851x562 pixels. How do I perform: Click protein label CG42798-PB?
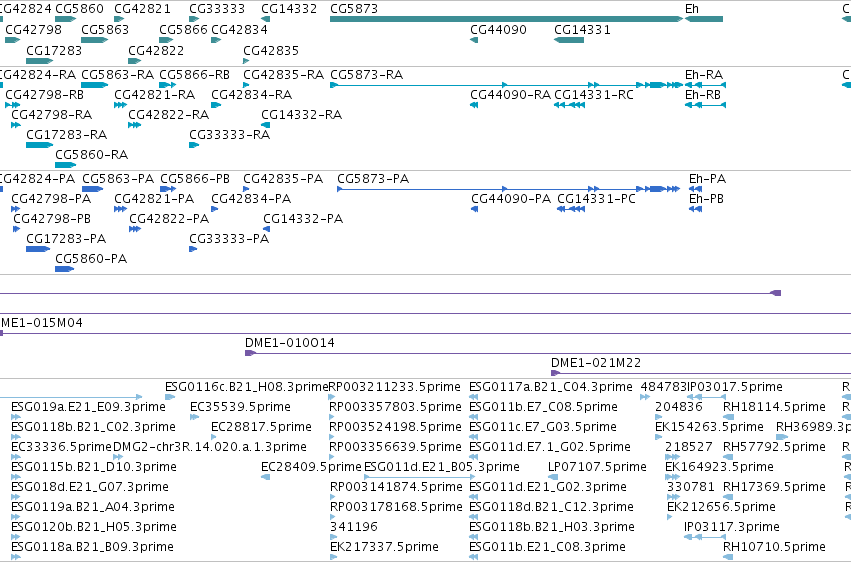tap(52, 219)
